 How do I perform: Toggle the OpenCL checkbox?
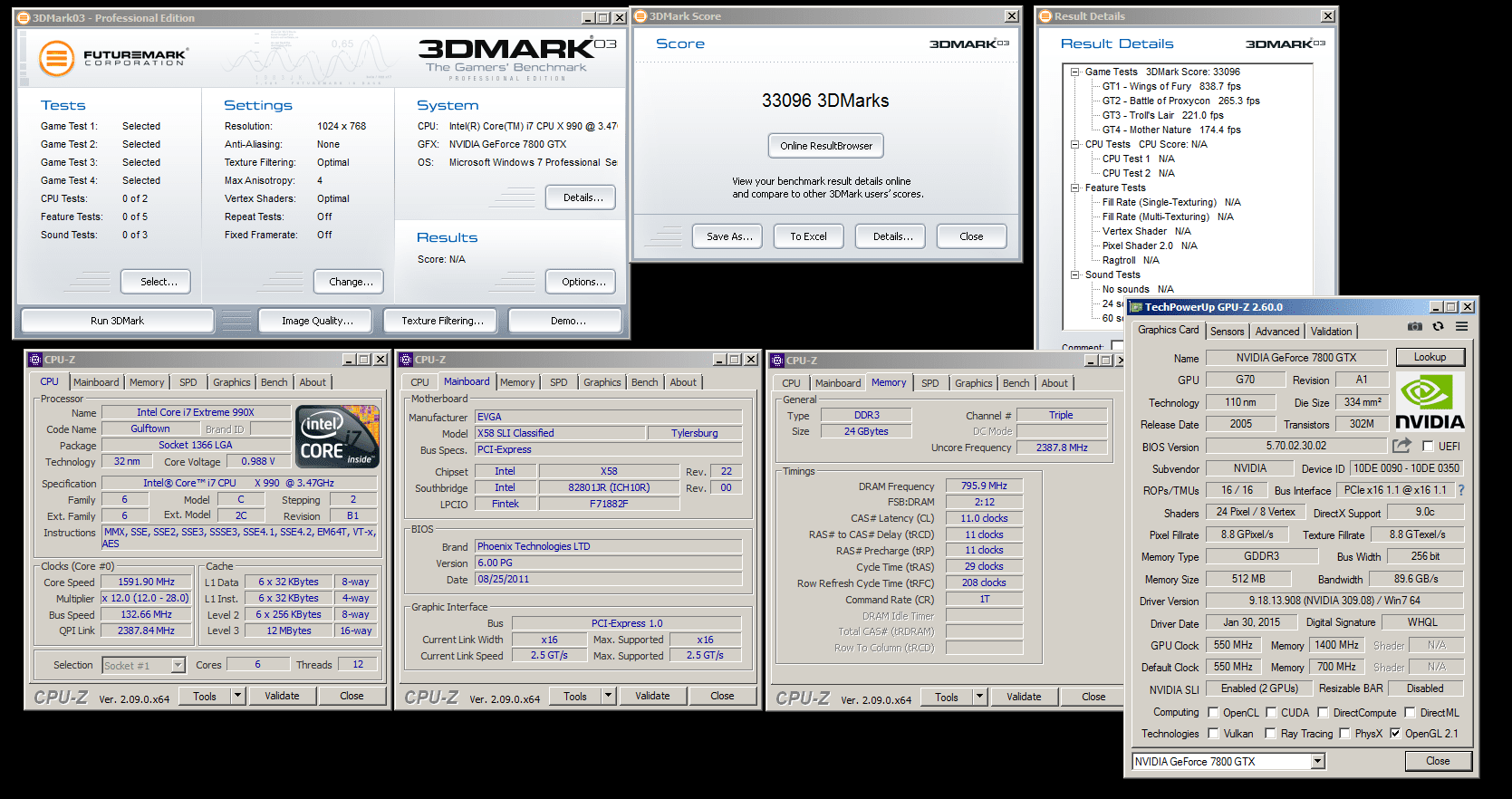pos(1213,713)
